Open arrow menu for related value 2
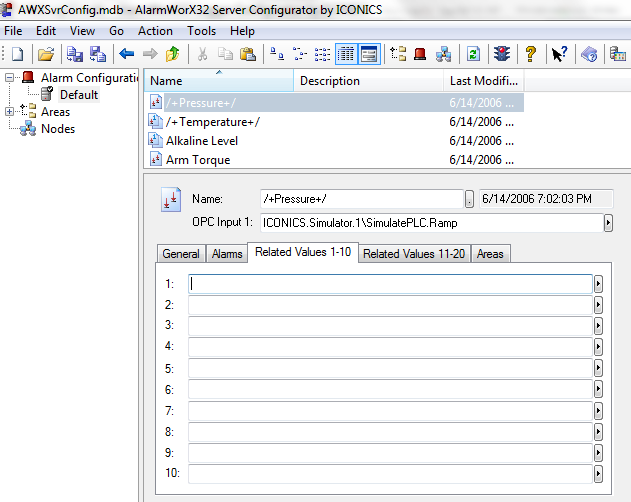The height and width of the screenshot is (502, 631). coord(598,305)
